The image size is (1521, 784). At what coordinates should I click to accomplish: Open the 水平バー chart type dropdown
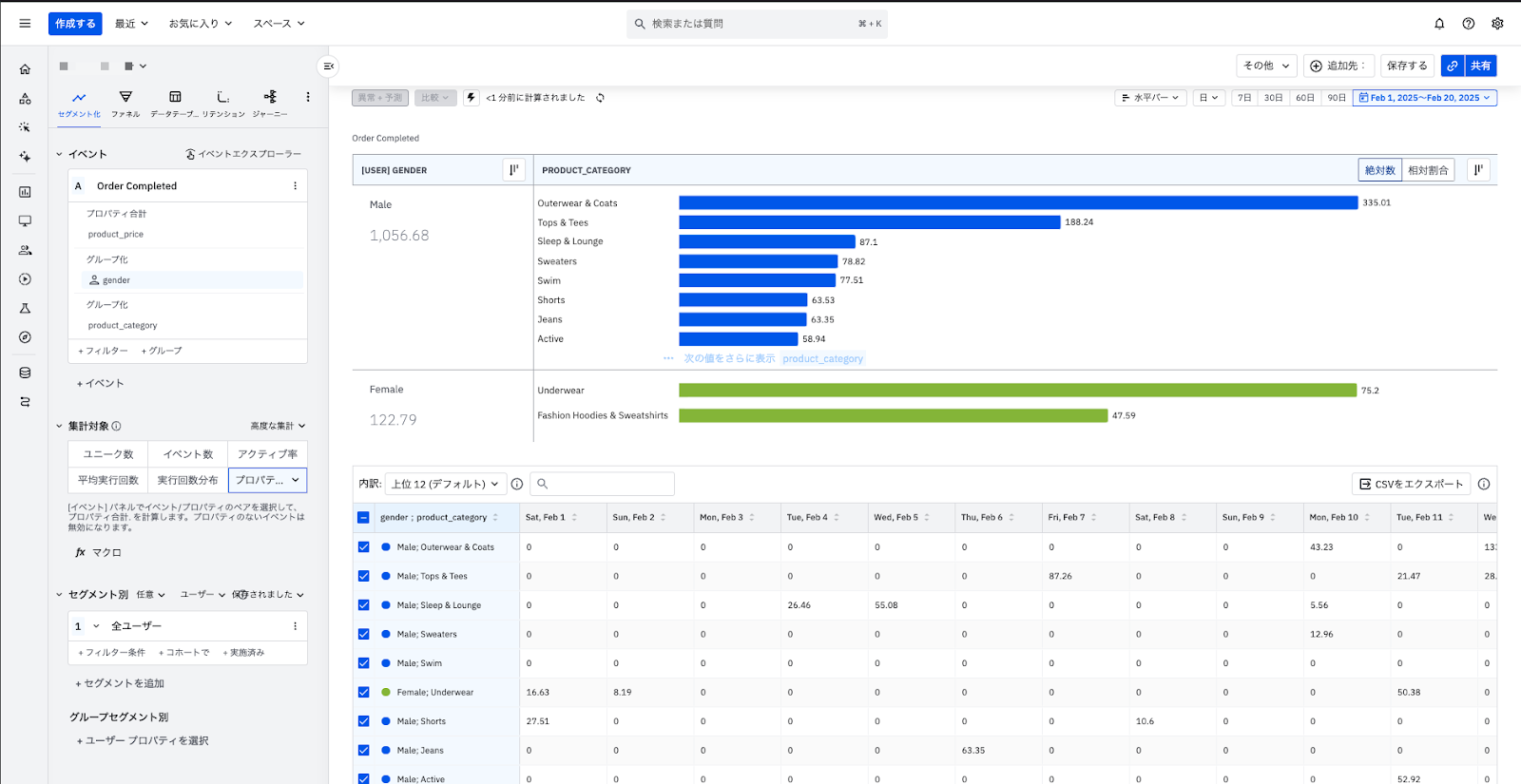click(1150, 98)
